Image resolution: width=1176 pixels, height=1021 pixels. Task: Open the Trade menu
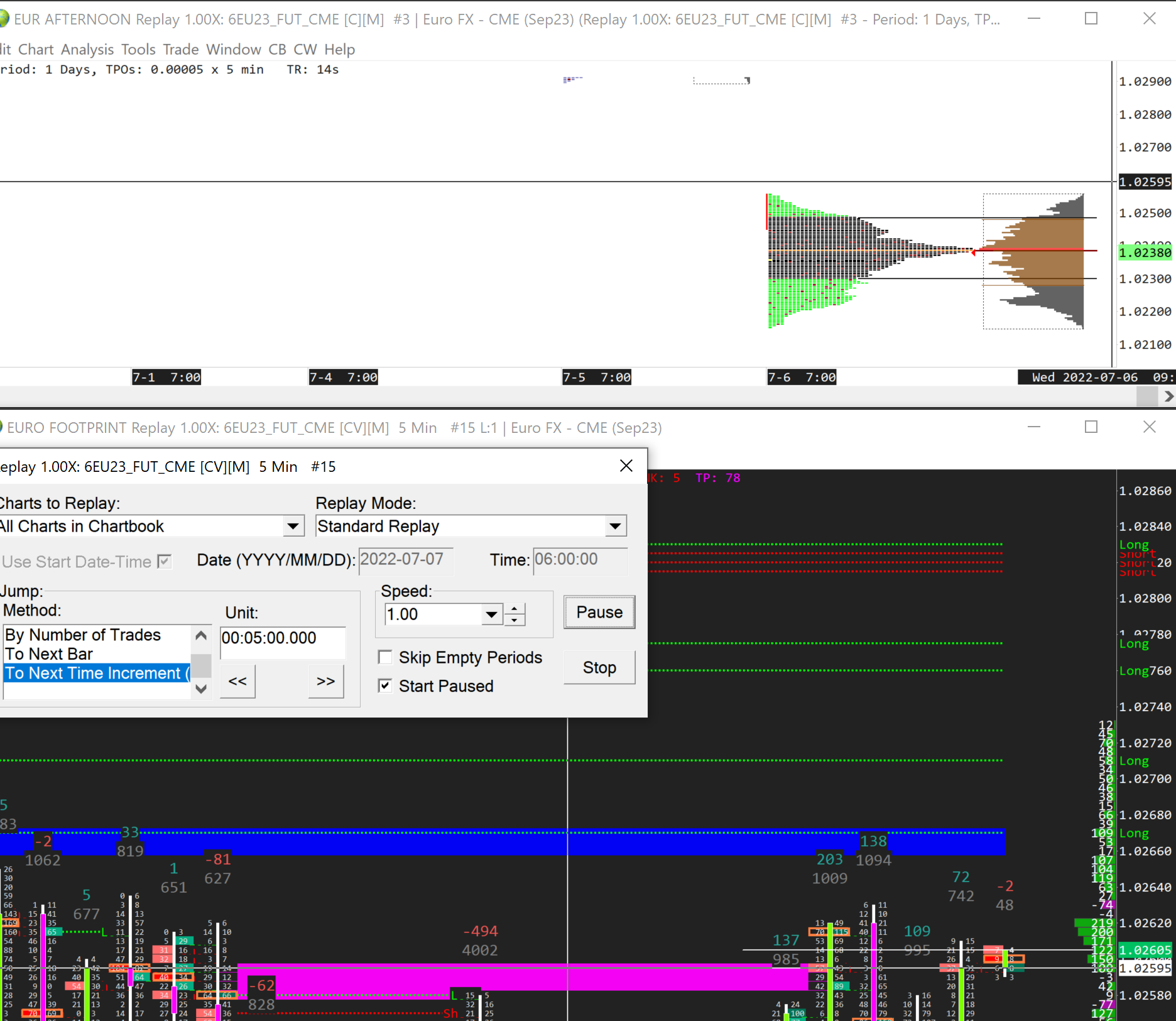click(x=181, y=49)
